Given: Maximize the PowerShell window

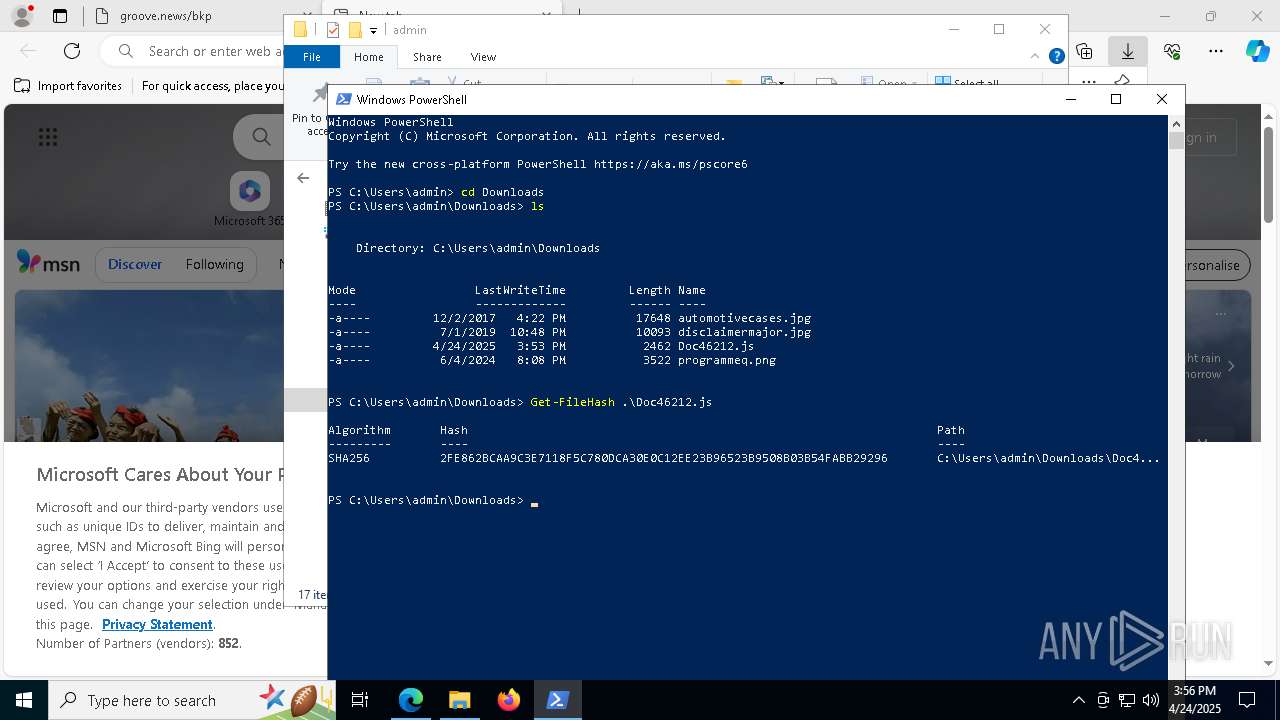Looking at the screenshot, I should tap(1116, 99).
